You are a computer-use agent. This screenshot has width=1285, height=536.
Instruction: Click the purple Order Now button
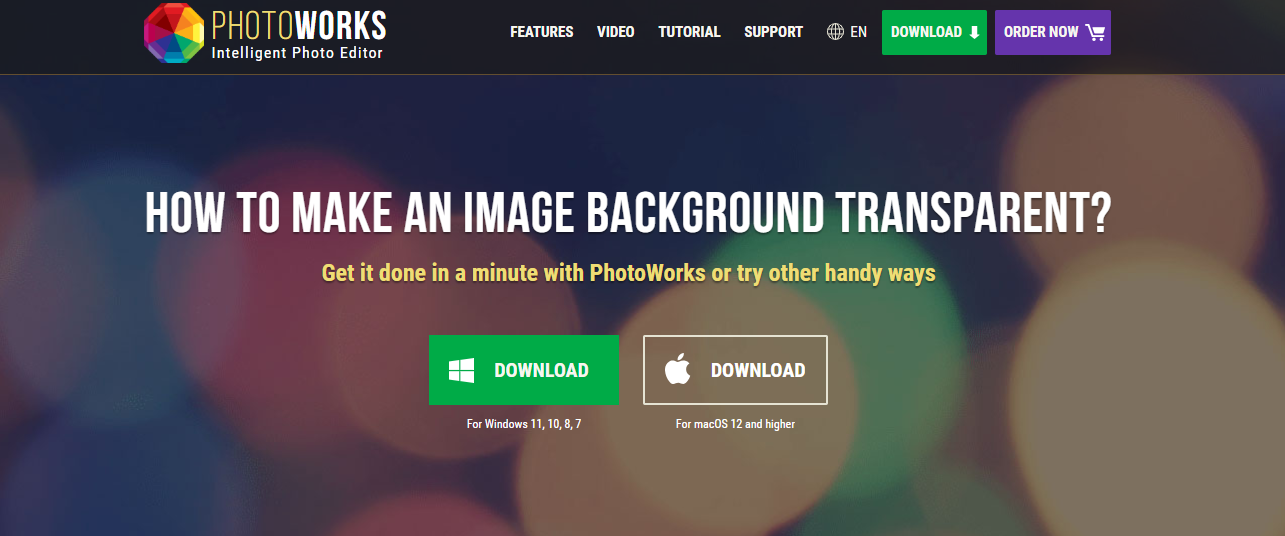click(x=1053, y=32)
